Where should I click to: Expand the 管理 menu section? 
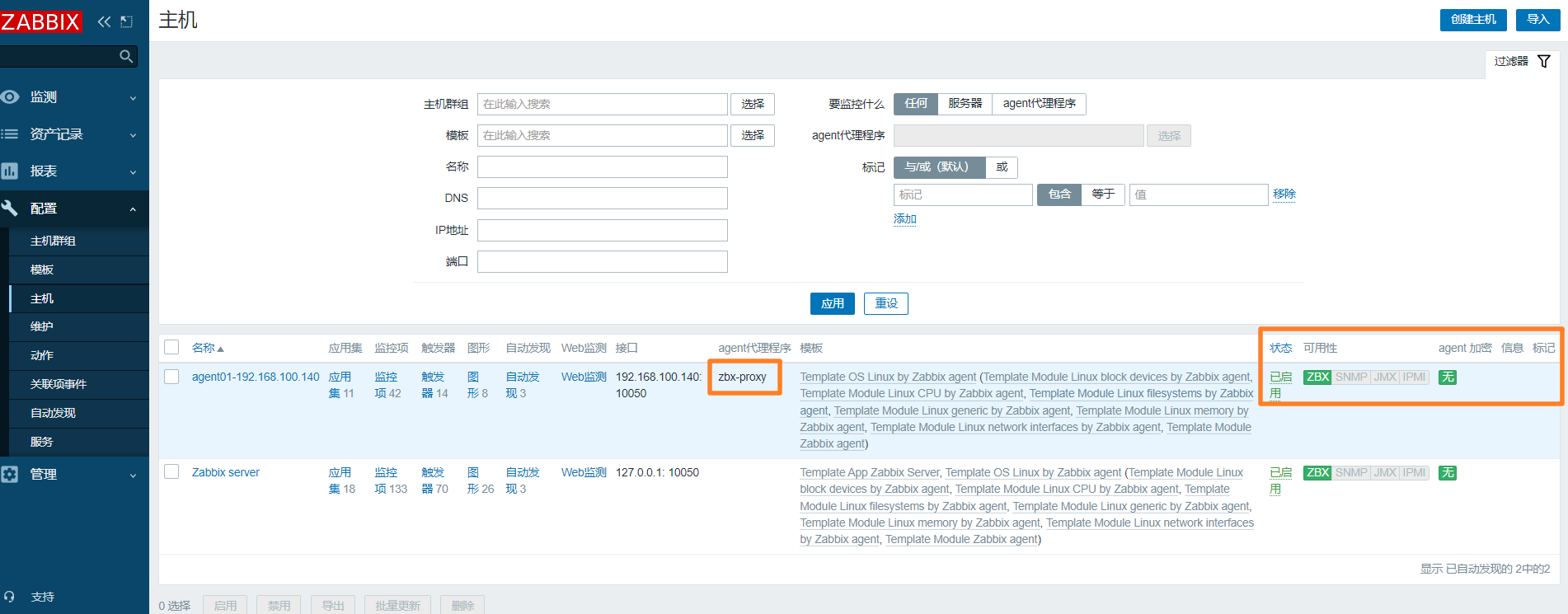tap(133, 475)
